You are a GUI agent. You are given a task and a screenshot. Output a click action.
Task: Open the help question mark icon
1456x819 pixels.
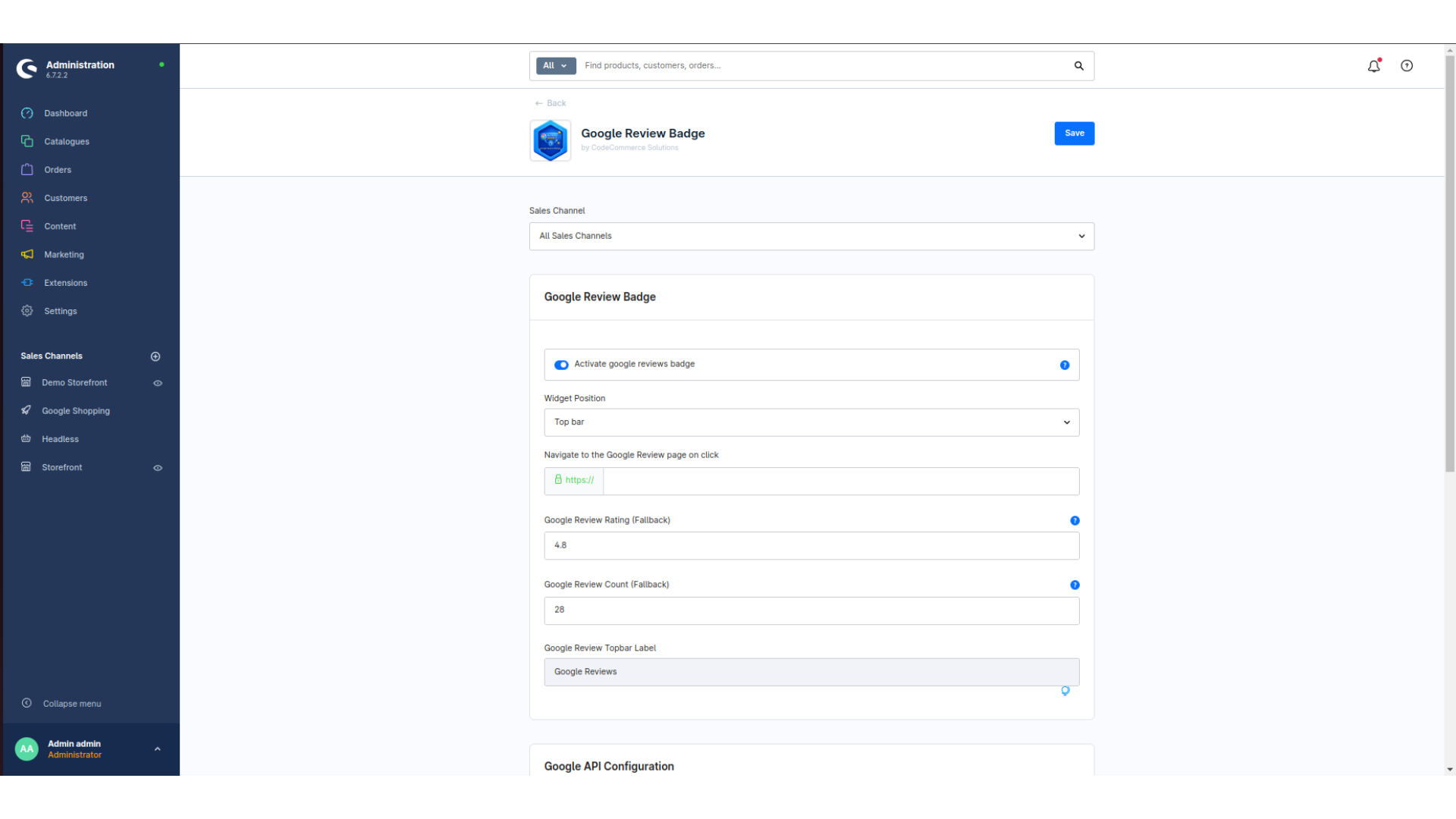[1407, 66]
